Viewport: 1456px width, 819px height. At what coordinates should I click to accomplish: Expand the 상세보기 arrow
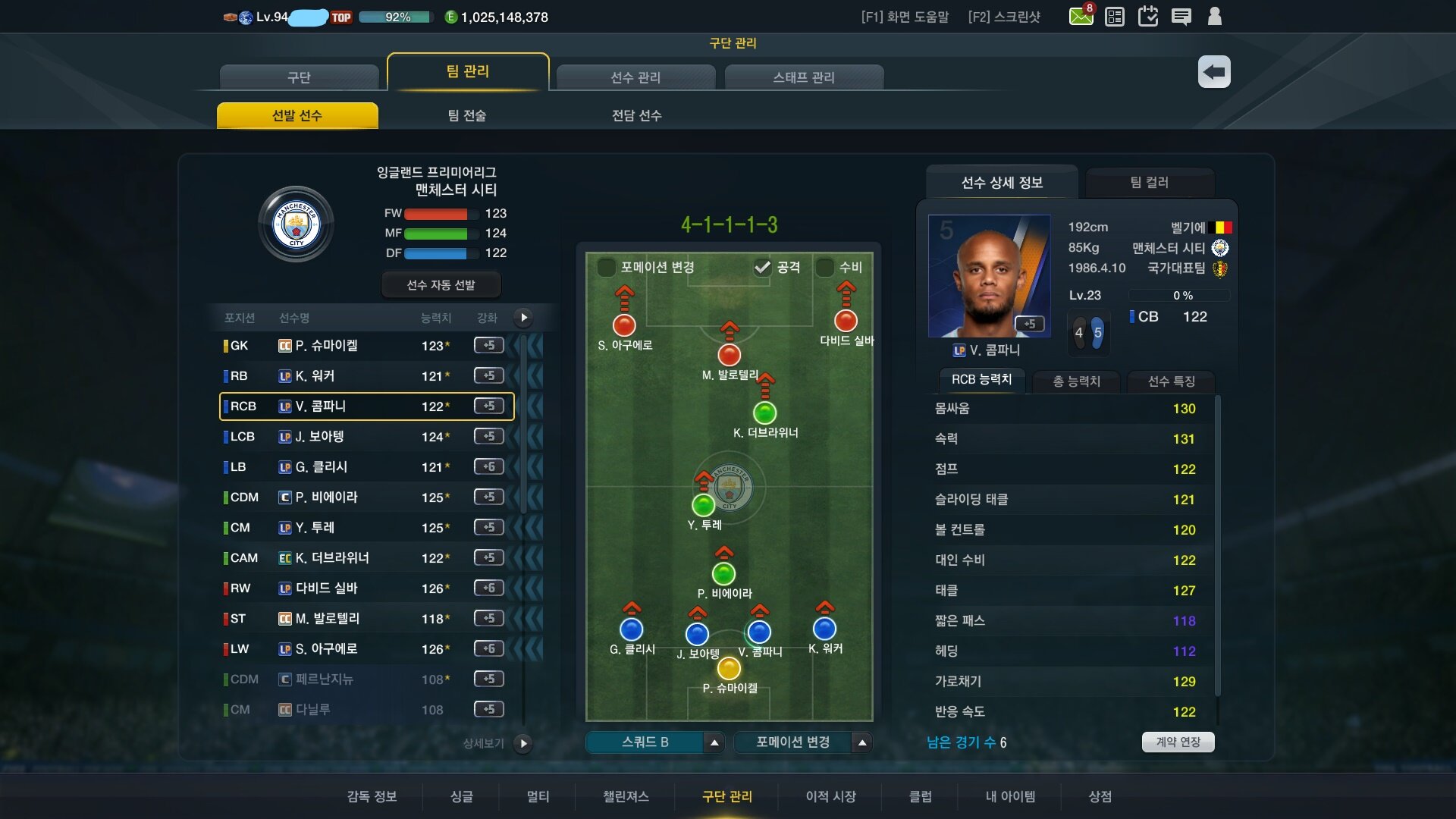(522, 743)
